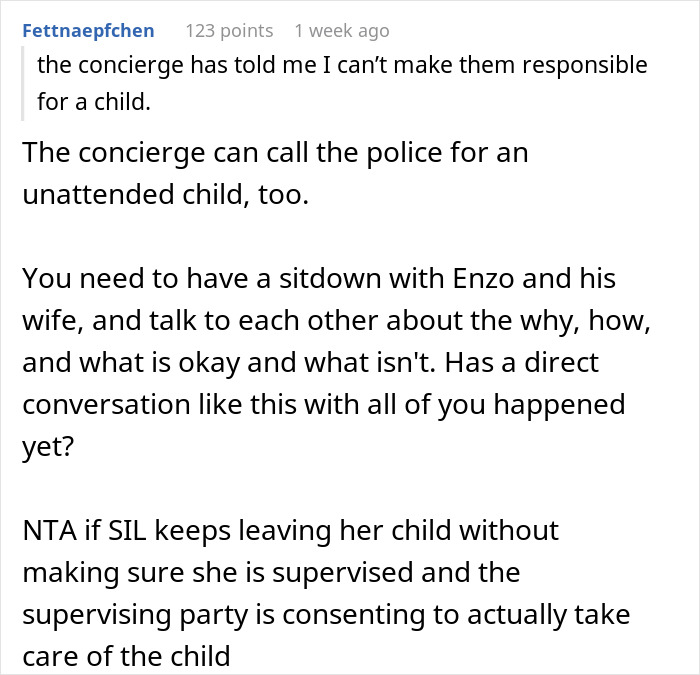Click the quoted line starting 'the concierge has told'
This screenshot has height=675, width=700.
click(x=342, y=66)
